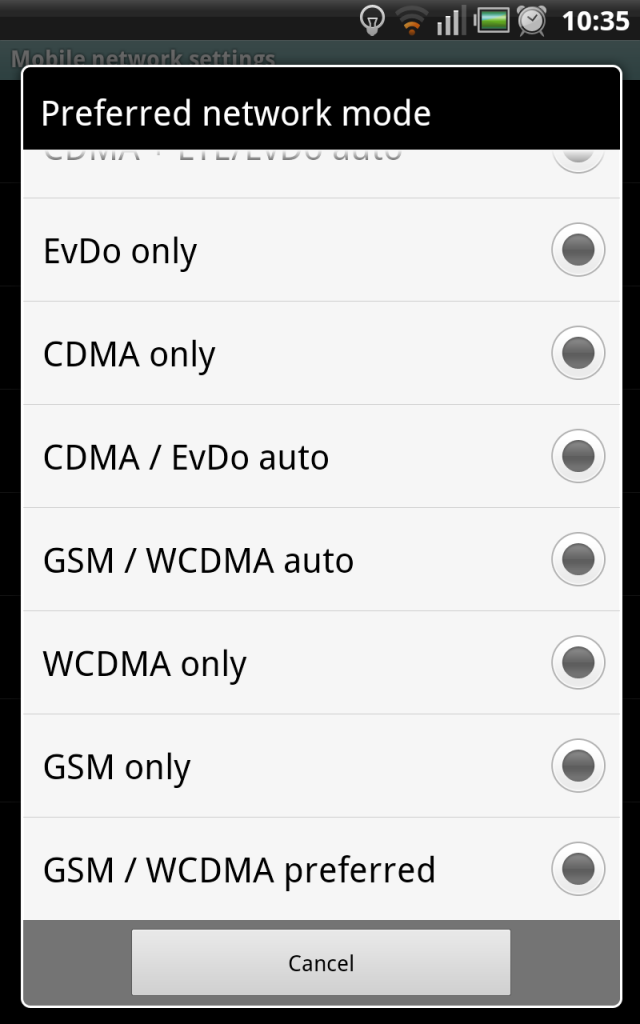Viewport: 640px width, 1024px height.
Task: Tap the 10:35 clock in status bar
Action: (595, 22)
